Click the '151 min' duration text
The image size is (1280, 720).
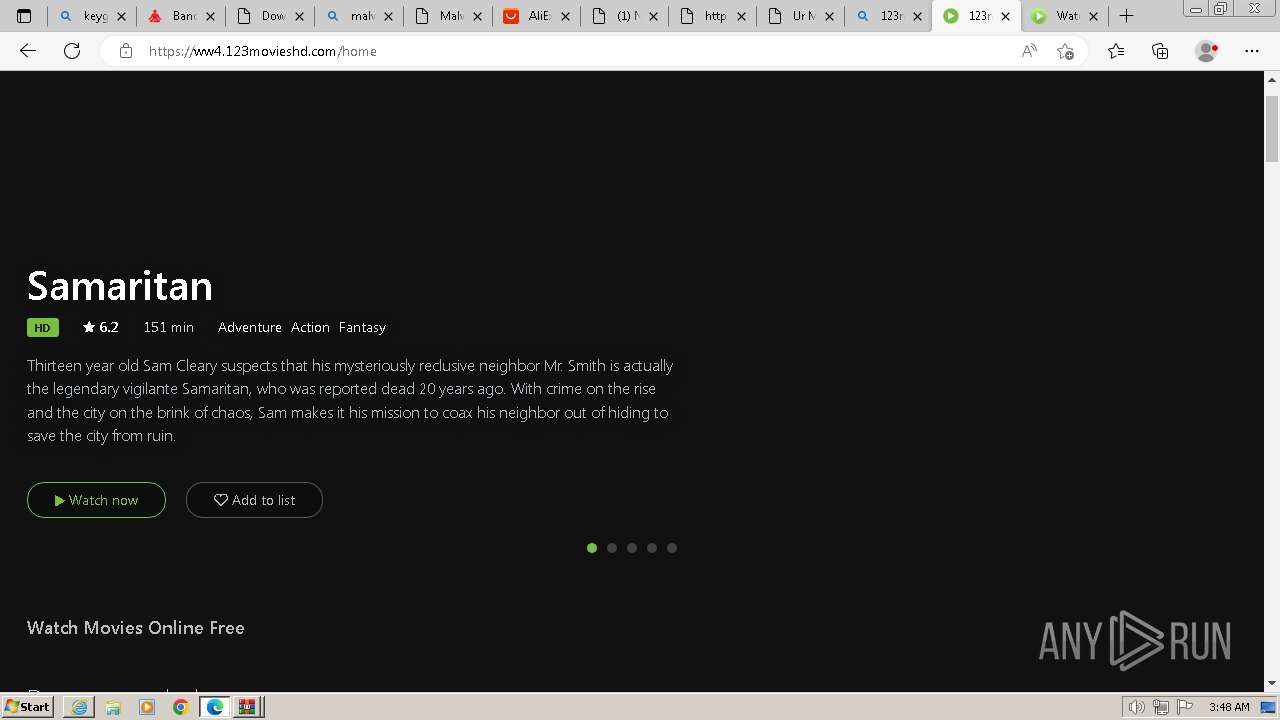[168, 327]
